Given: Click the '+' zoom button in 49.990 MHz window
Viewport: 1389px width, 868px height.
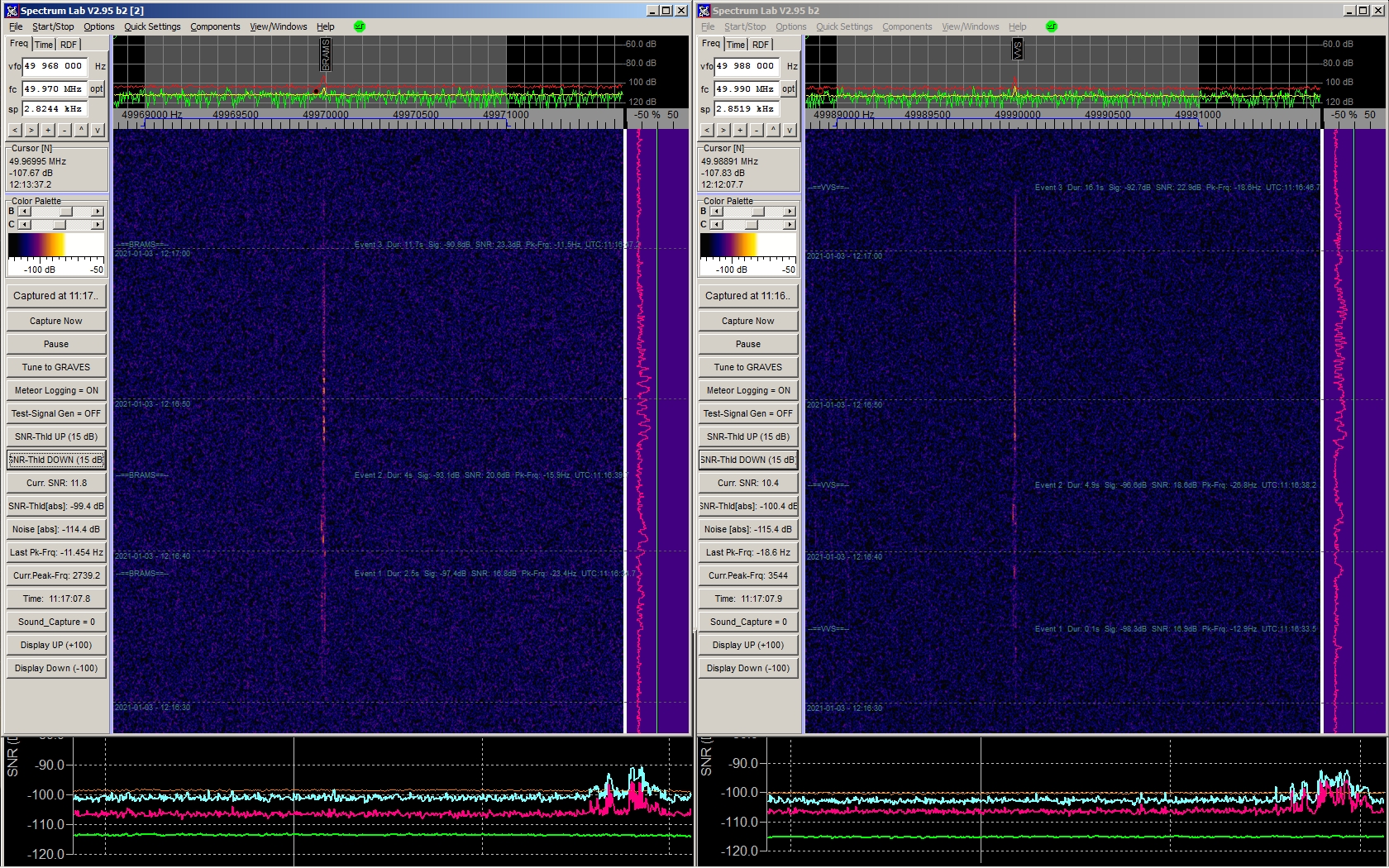Looking at the screenshot, I should [x=740, y=130].
